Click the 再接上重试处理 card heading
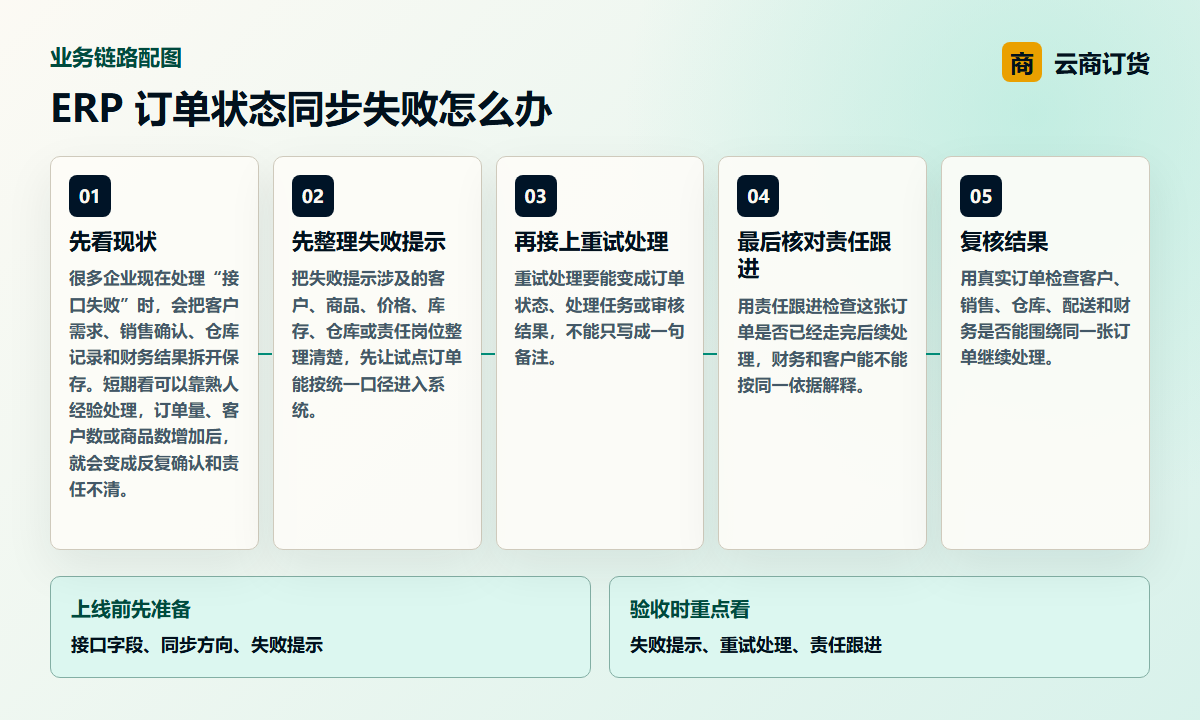1200x720 pixels. point(592,242)
